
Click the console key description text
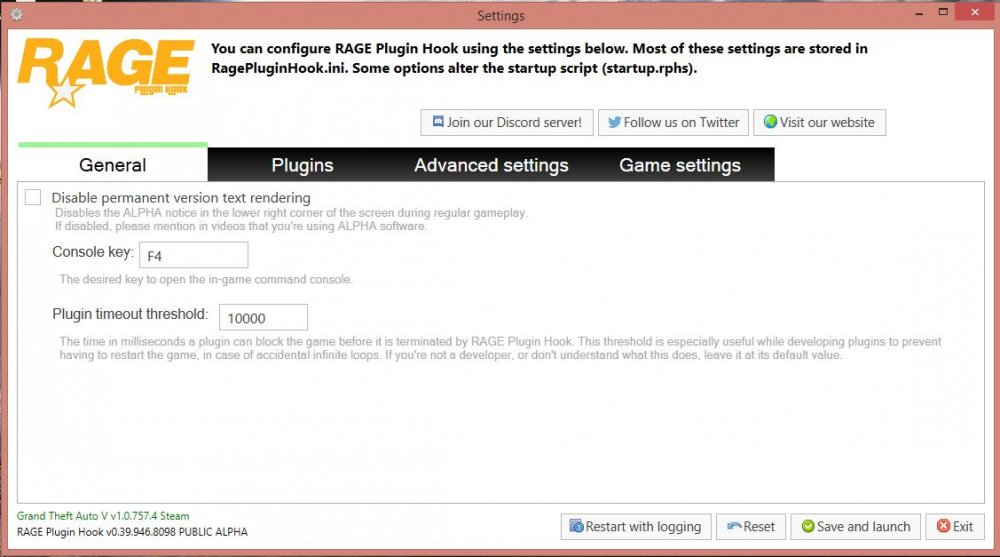tap(206, 279)
